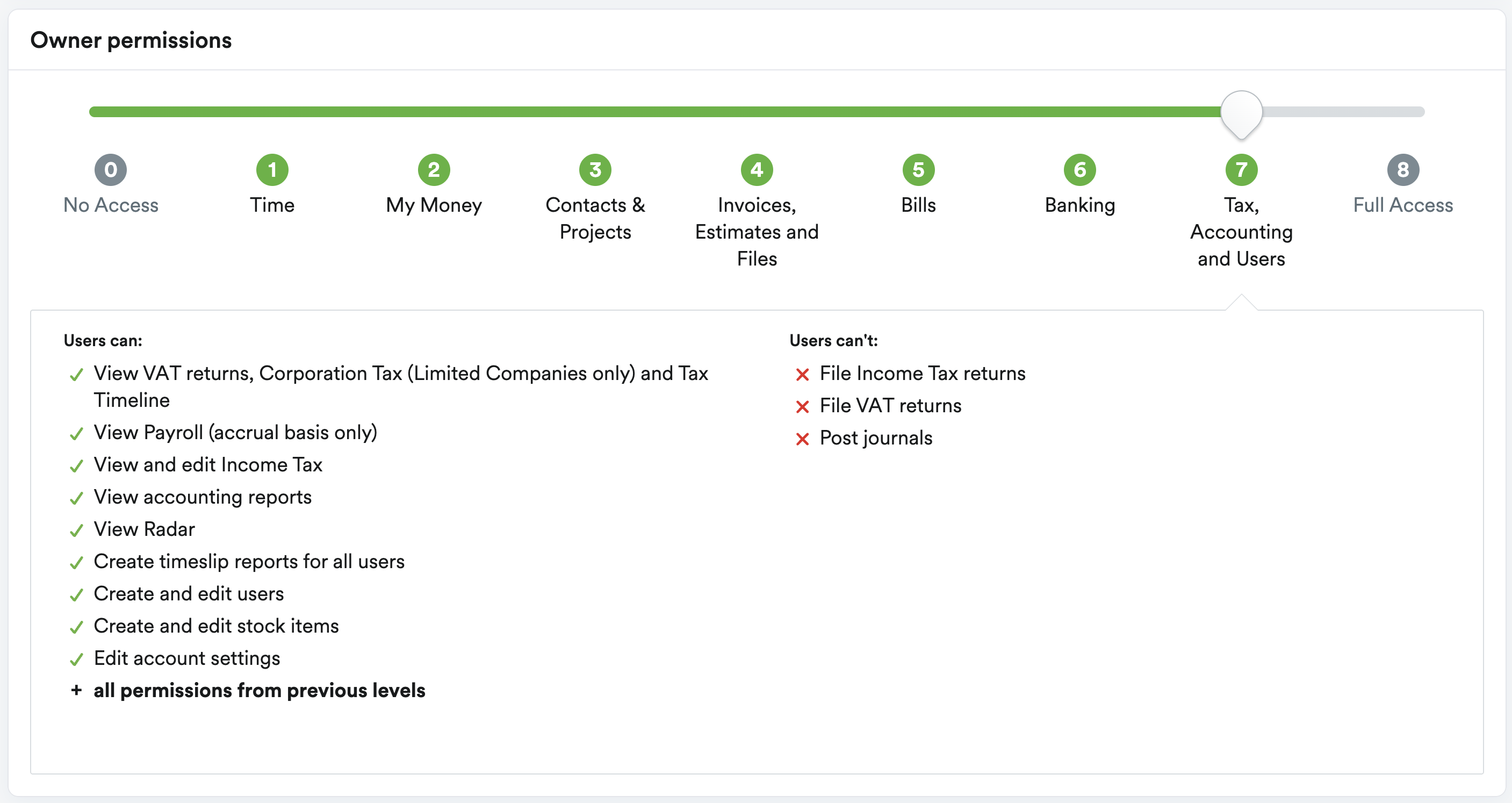Click red cross beside File Income Tax returns
The width and height of the screenshot is (1512, 803).
(x=802, y=375)
